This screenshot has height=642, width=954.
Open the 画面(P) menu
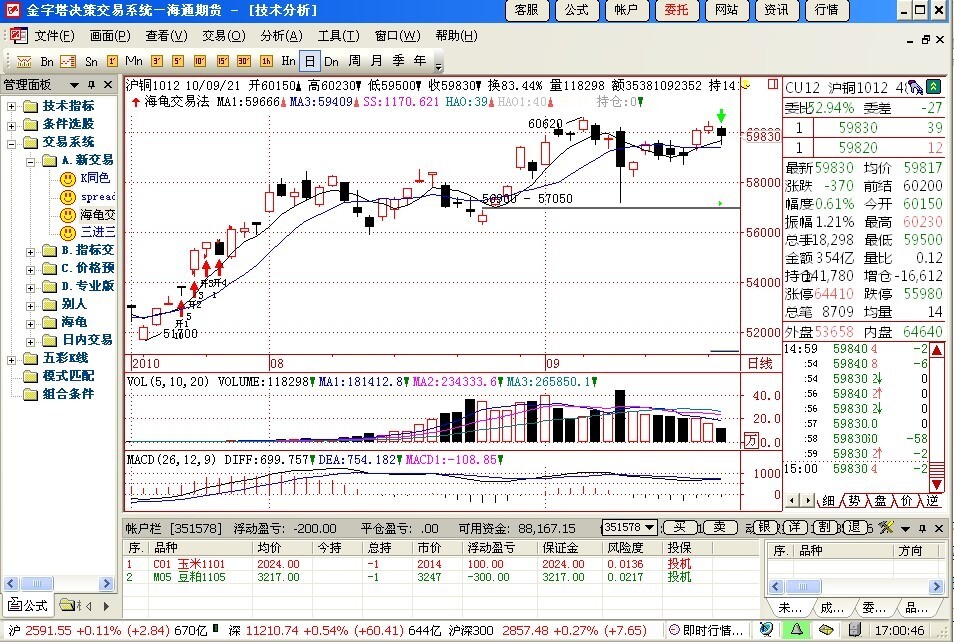click(x=110, y=36)
